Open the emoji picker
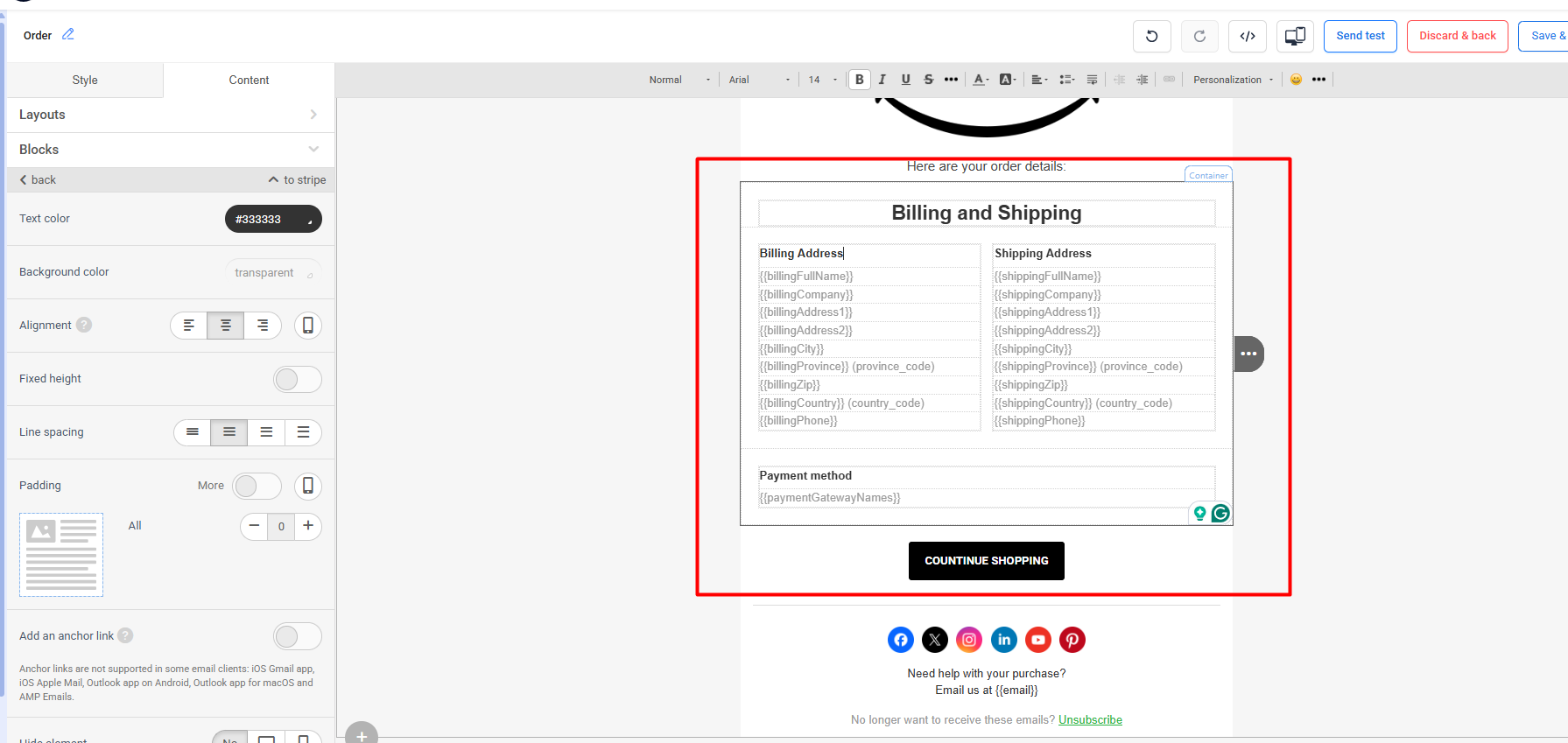This screenshot has width=1568, height=743. point(1296,80)
